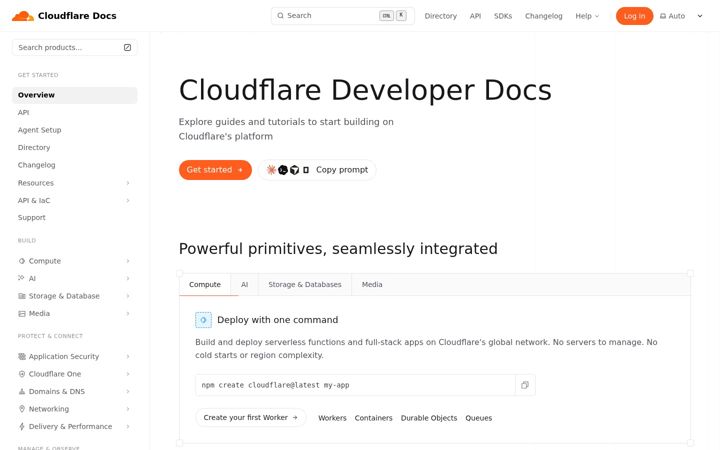
Task: Click the Get started button
Action: coord(215,170)
